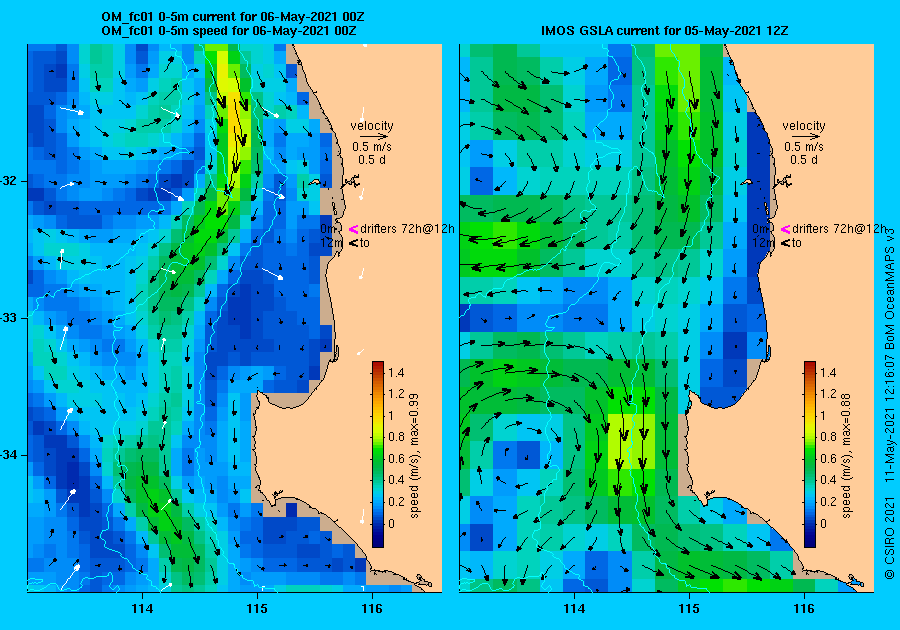Click 'drifters 72h@12h' text on right map
900x630 pixels.
point(839,228)
